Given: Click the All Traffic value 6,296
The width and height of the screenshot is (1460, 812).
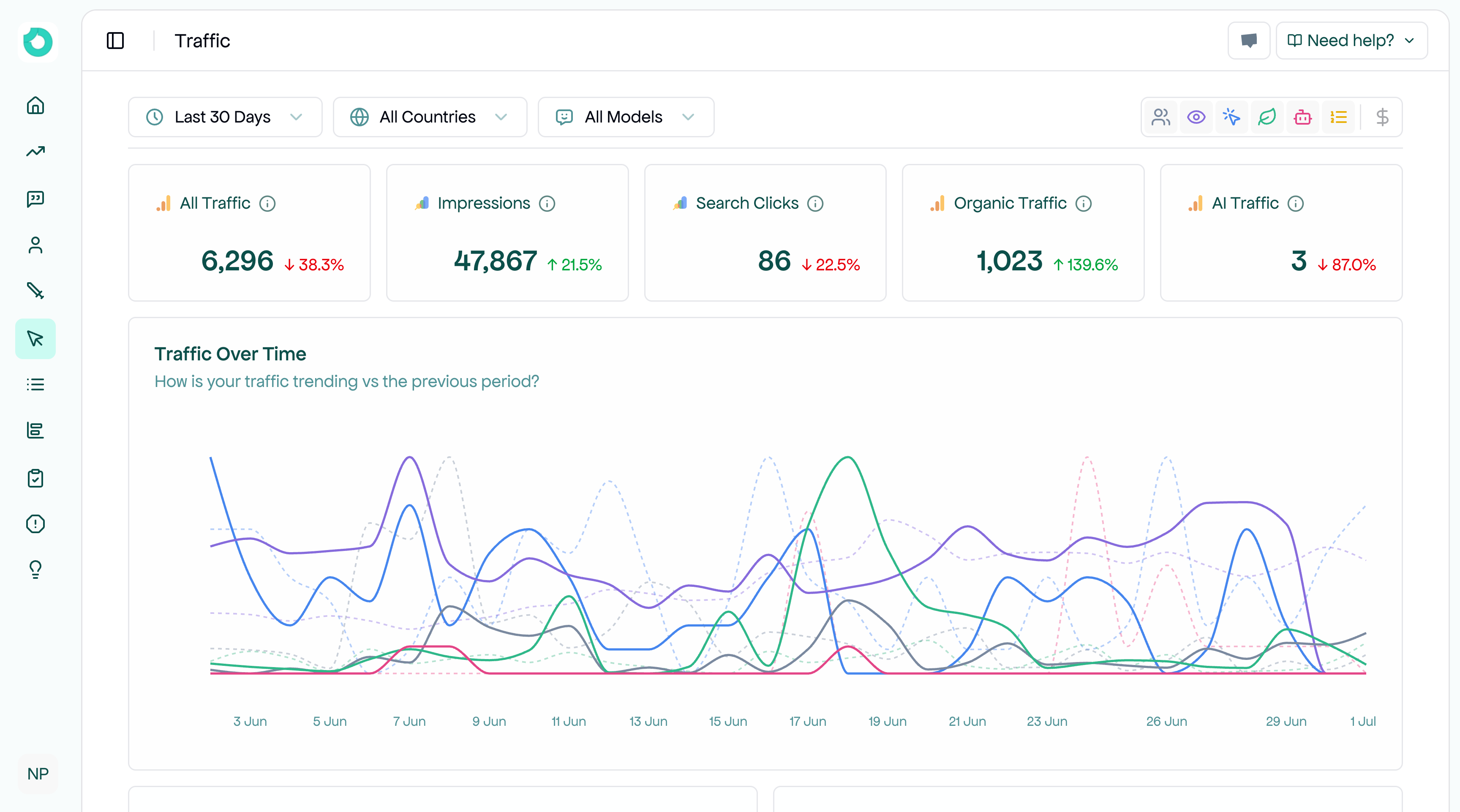Looking at the screenshot, I should pos(237,261).
